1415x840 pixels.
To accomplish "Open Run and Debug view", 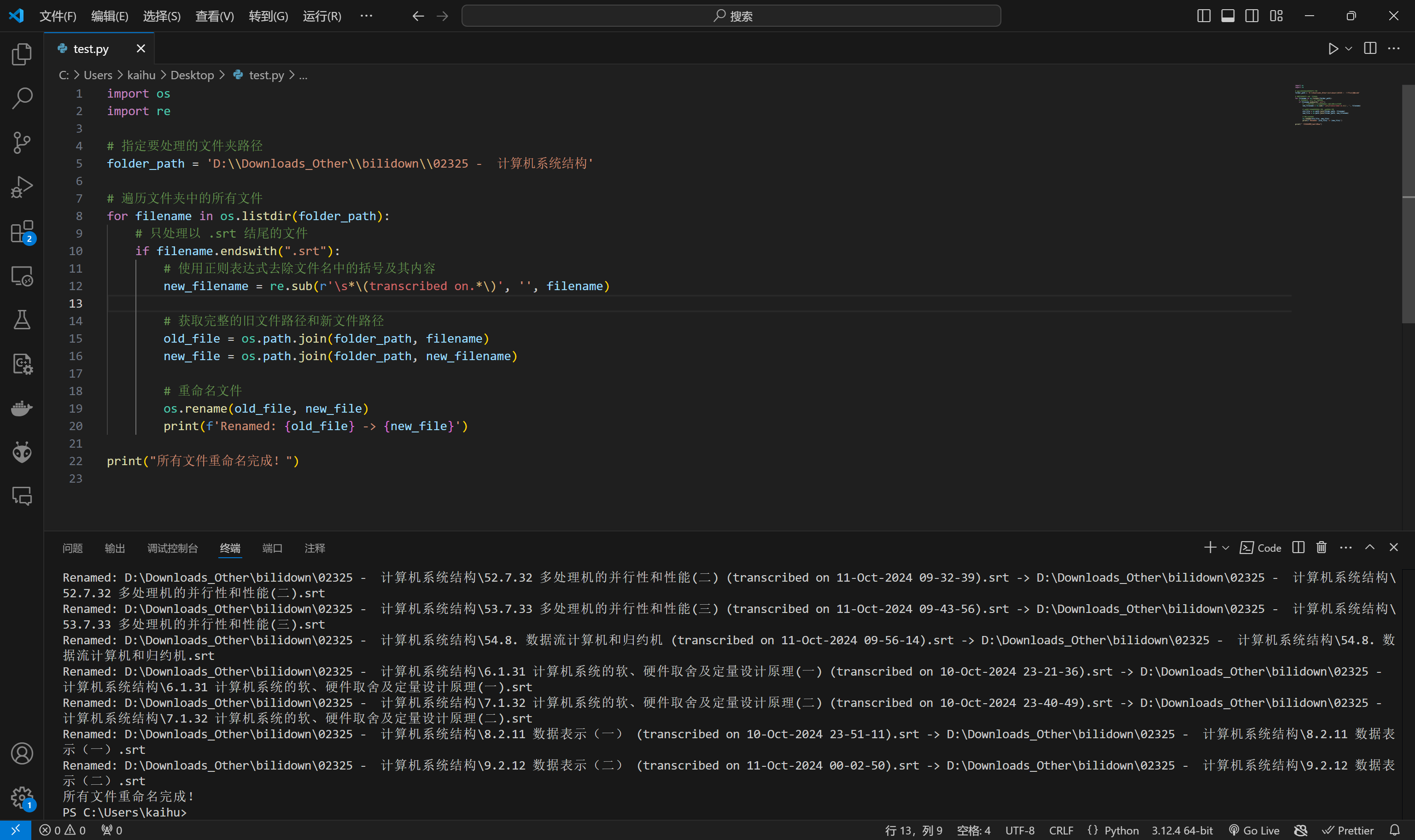I will pyautogui.click(x=22, y=187).
